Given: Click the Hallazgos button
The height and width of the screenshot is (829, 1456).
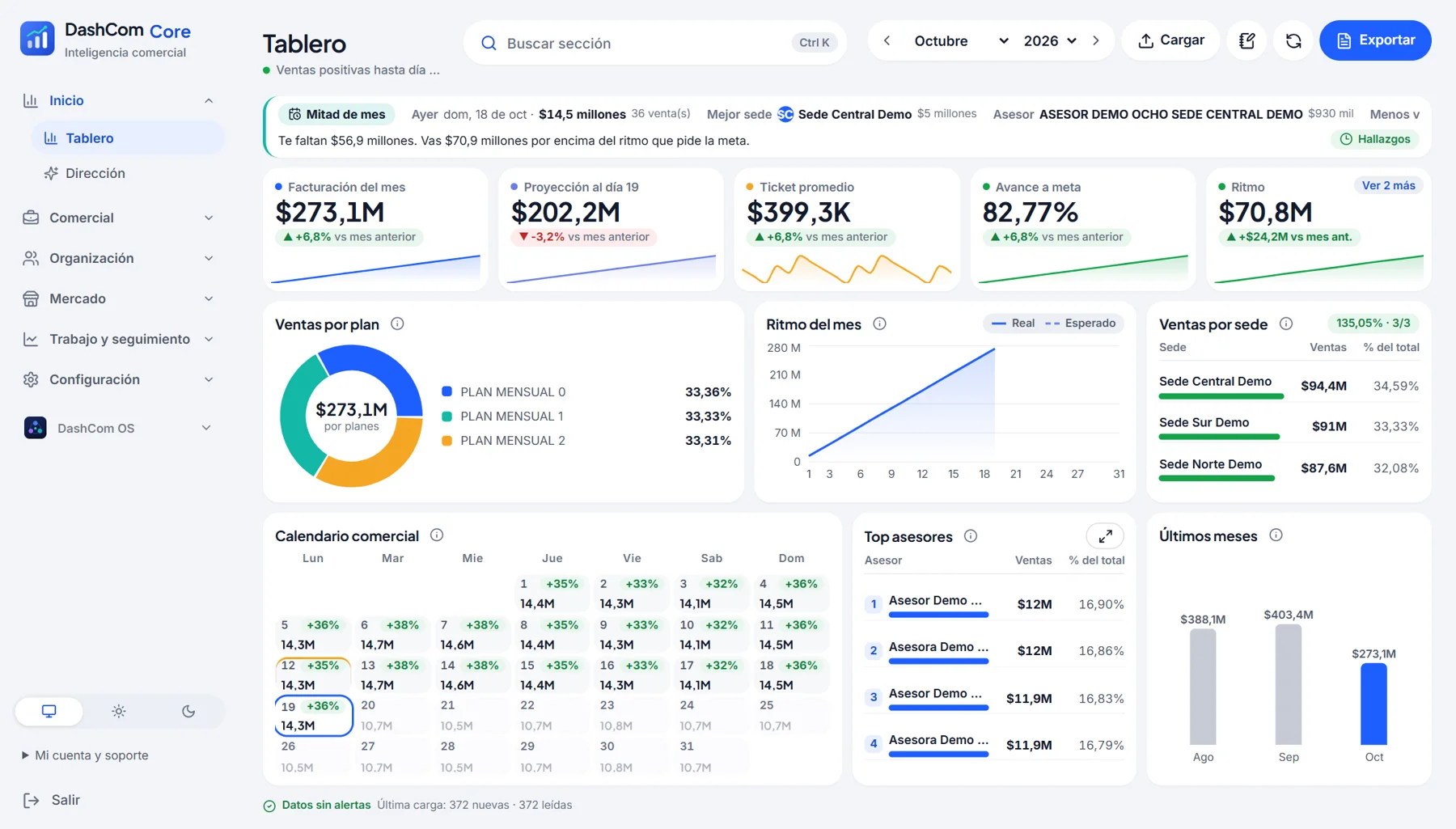Looking at the screenshot, I should pos(1375,139).
